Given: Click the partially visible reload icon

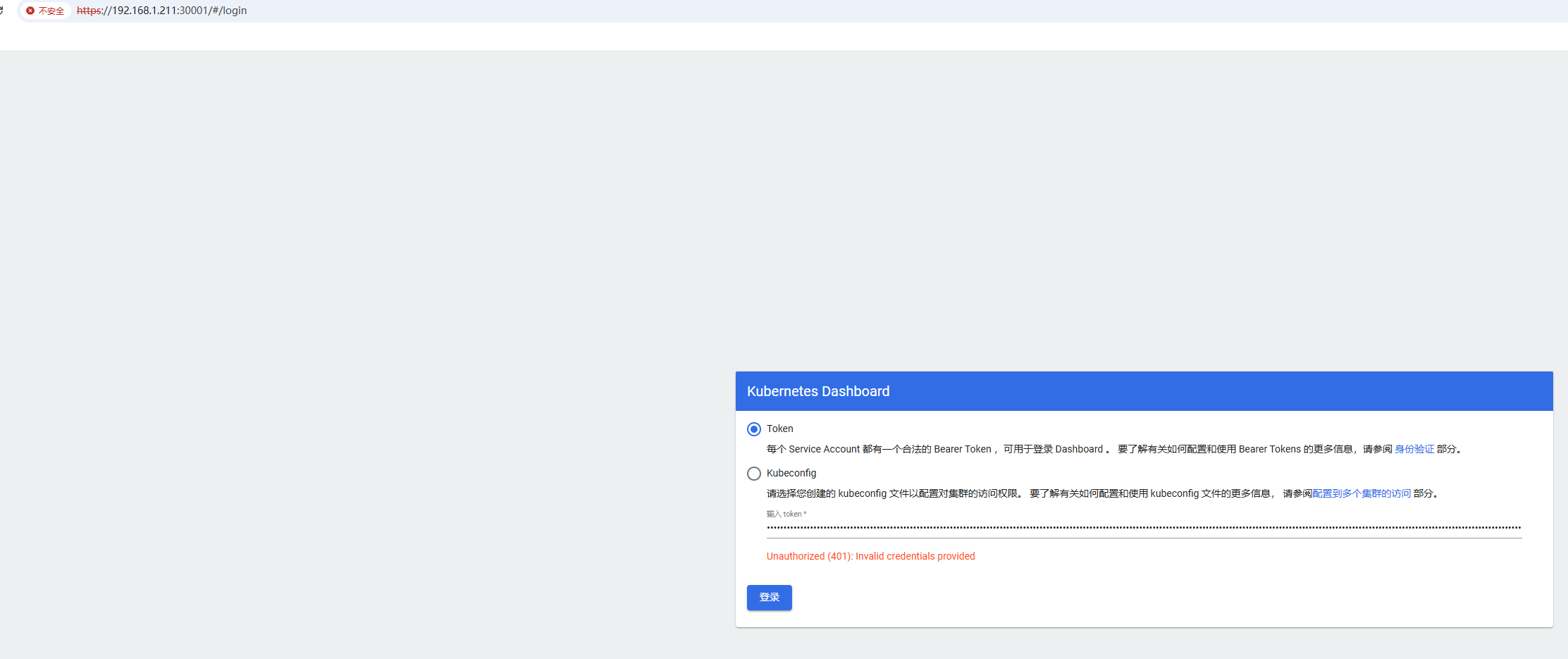Looking at the screenshot, I should click(x=2, y=11).
